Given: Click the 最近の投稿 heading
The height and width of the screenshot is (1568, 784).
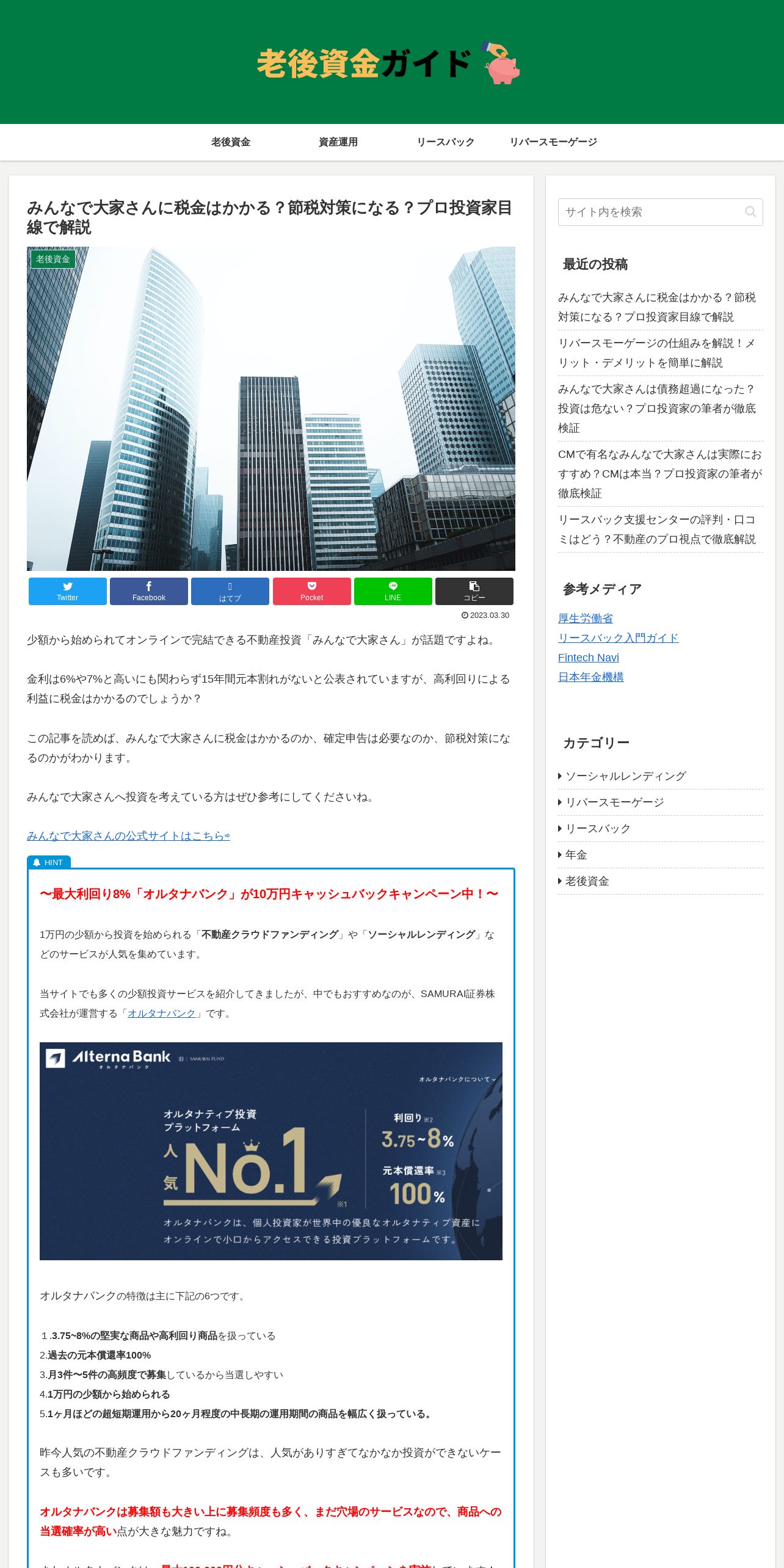Looking at the screenshot, I should coord(595,264).
